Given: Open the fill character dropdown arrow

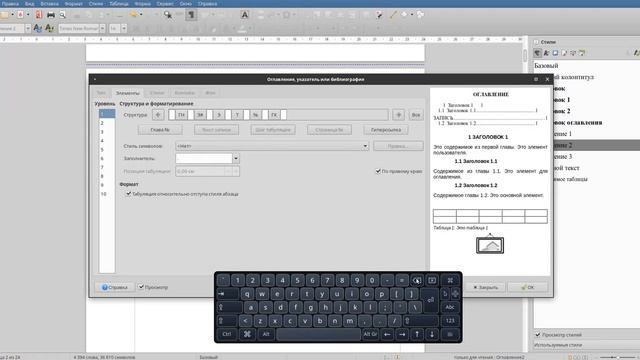Looking at the screenshot, I should click(236, 158).
